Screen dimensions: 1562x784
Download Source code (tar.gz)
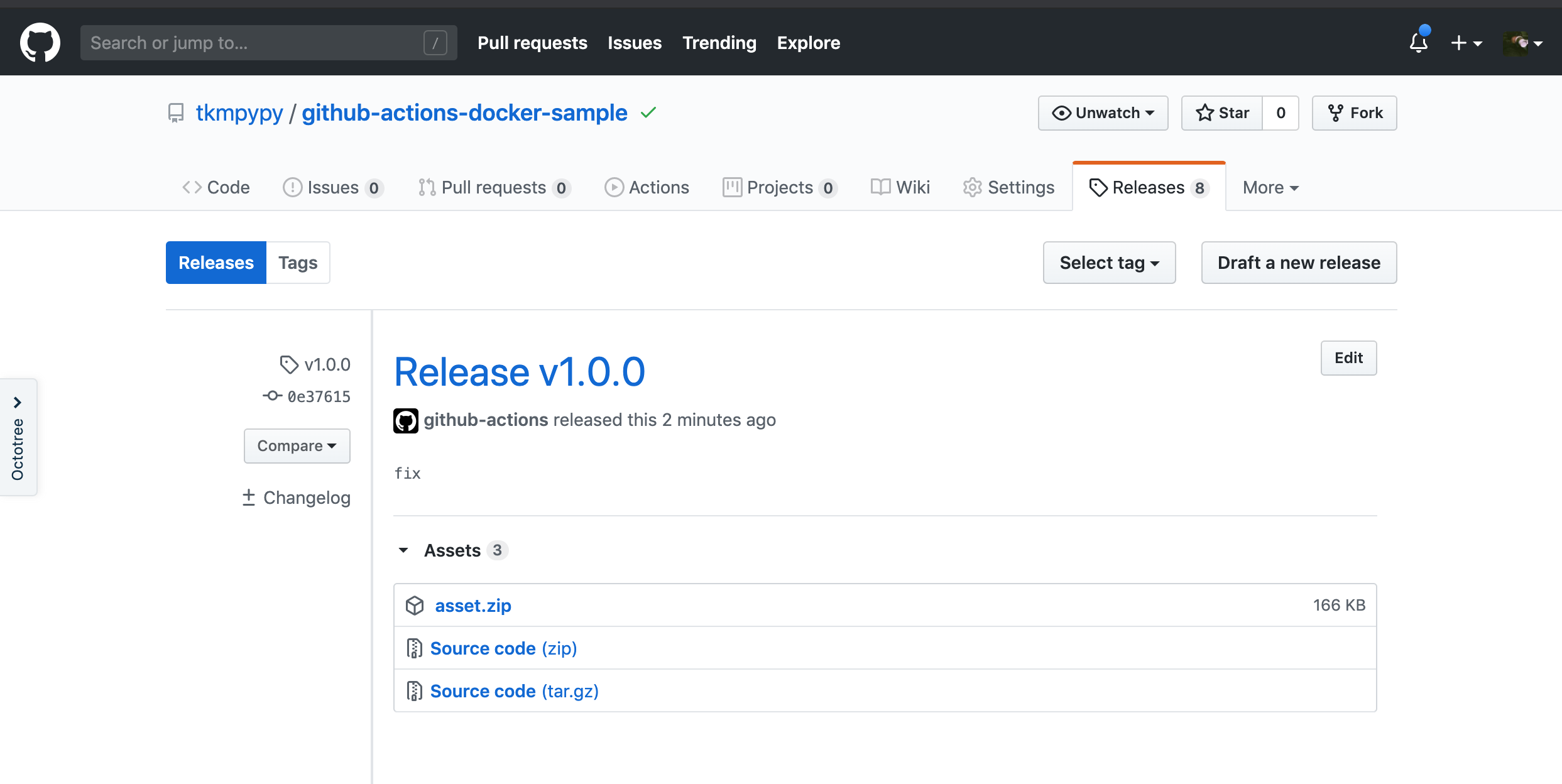[x=514, y=691]
